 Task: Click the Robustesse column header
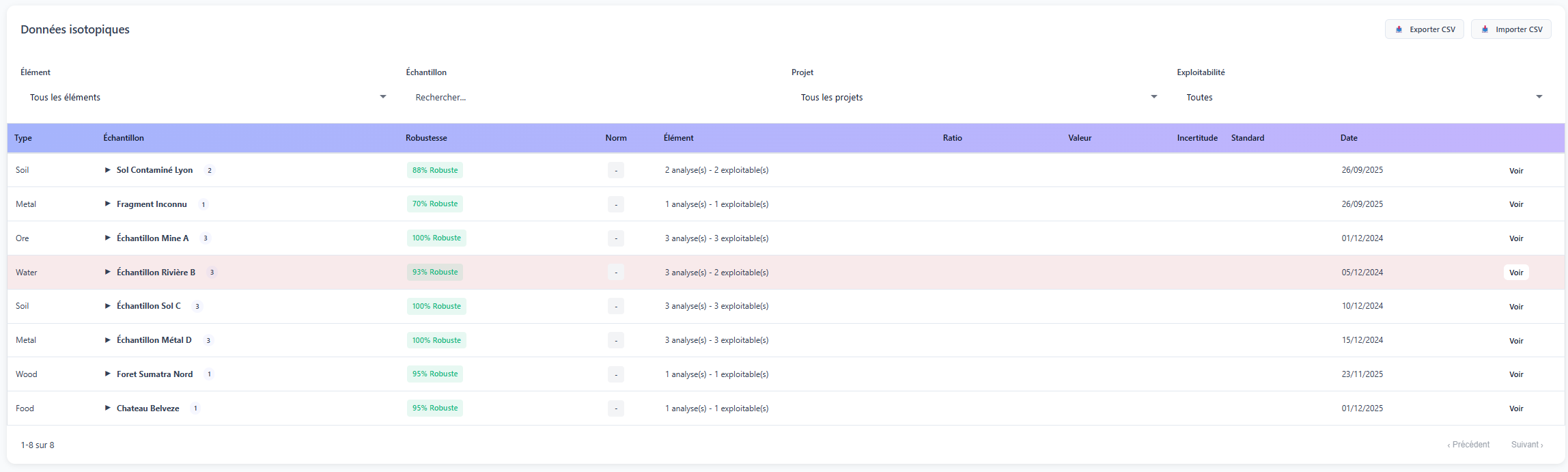426,138
